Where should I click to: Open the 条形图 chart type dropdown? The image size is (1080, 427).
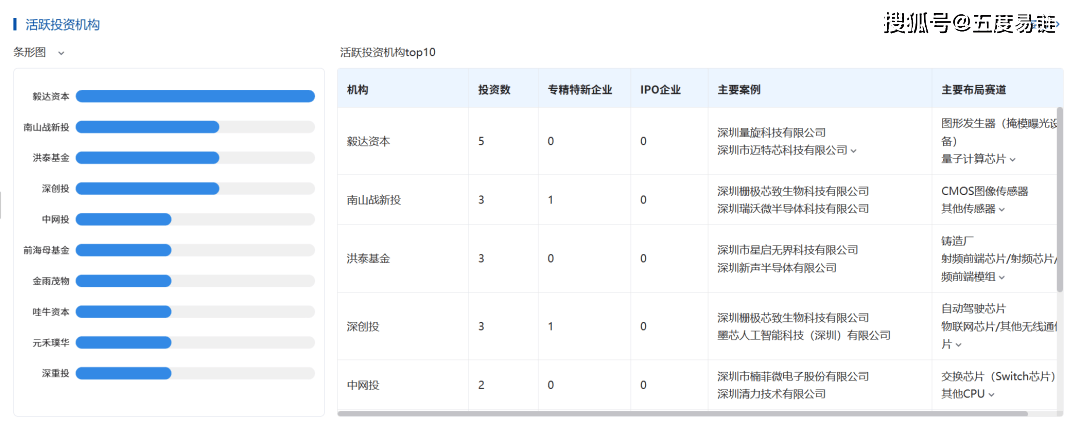pyautogui.click(x=61, y=52)
